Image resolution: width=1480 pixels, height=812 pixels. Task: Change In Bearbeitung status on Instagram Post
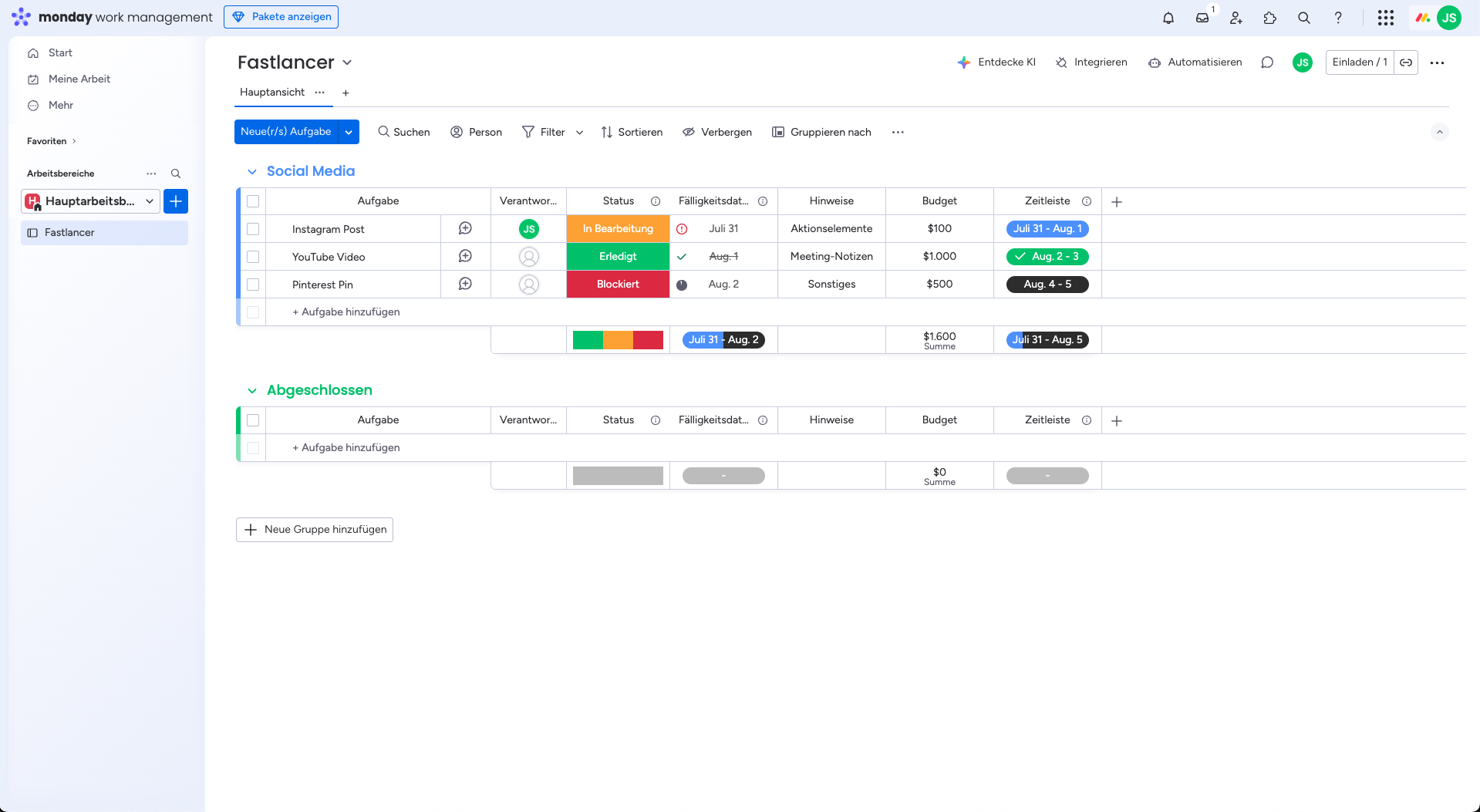coord(618,229)
